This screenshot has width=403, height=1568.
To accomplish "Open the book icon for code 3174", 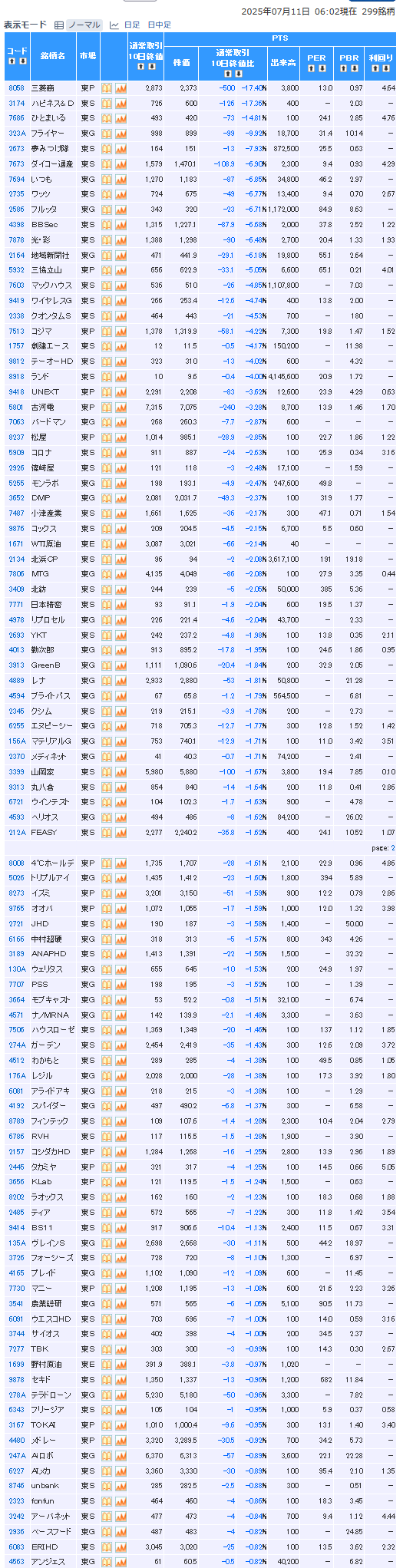I will (x=107, y=104).
